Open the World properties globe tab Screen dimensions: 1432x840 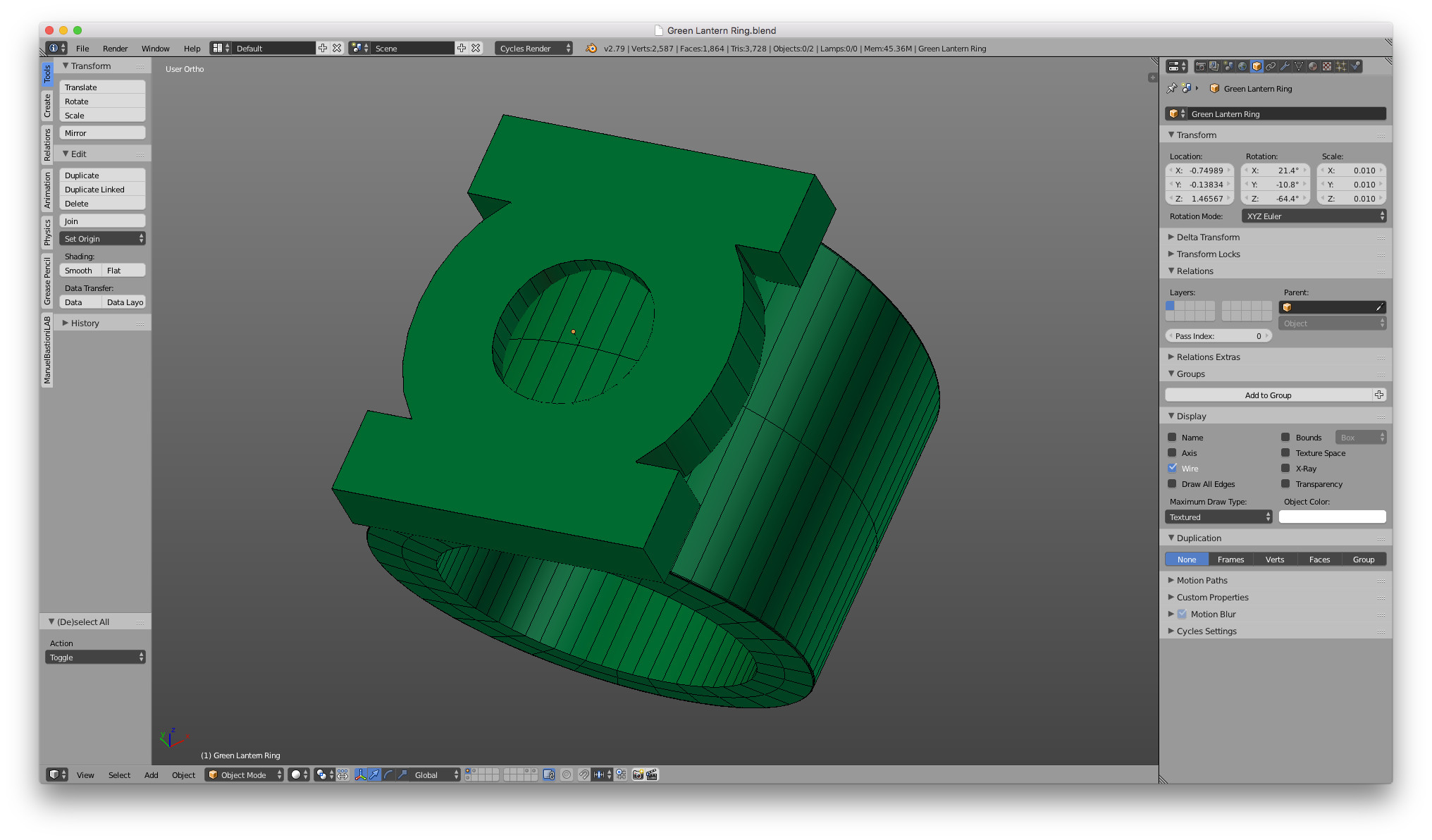[1242, 66]
